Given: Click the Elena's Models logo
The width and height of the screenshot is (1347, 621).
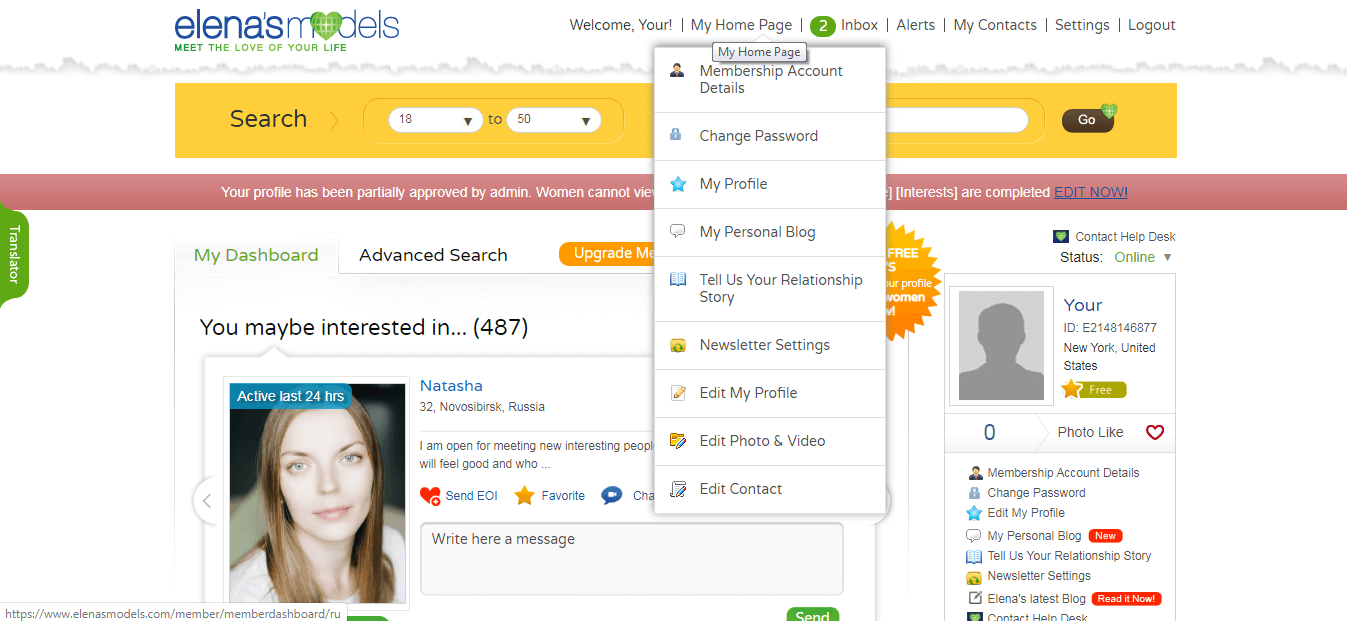Looking at the screenshot, I should pos(287,30).
